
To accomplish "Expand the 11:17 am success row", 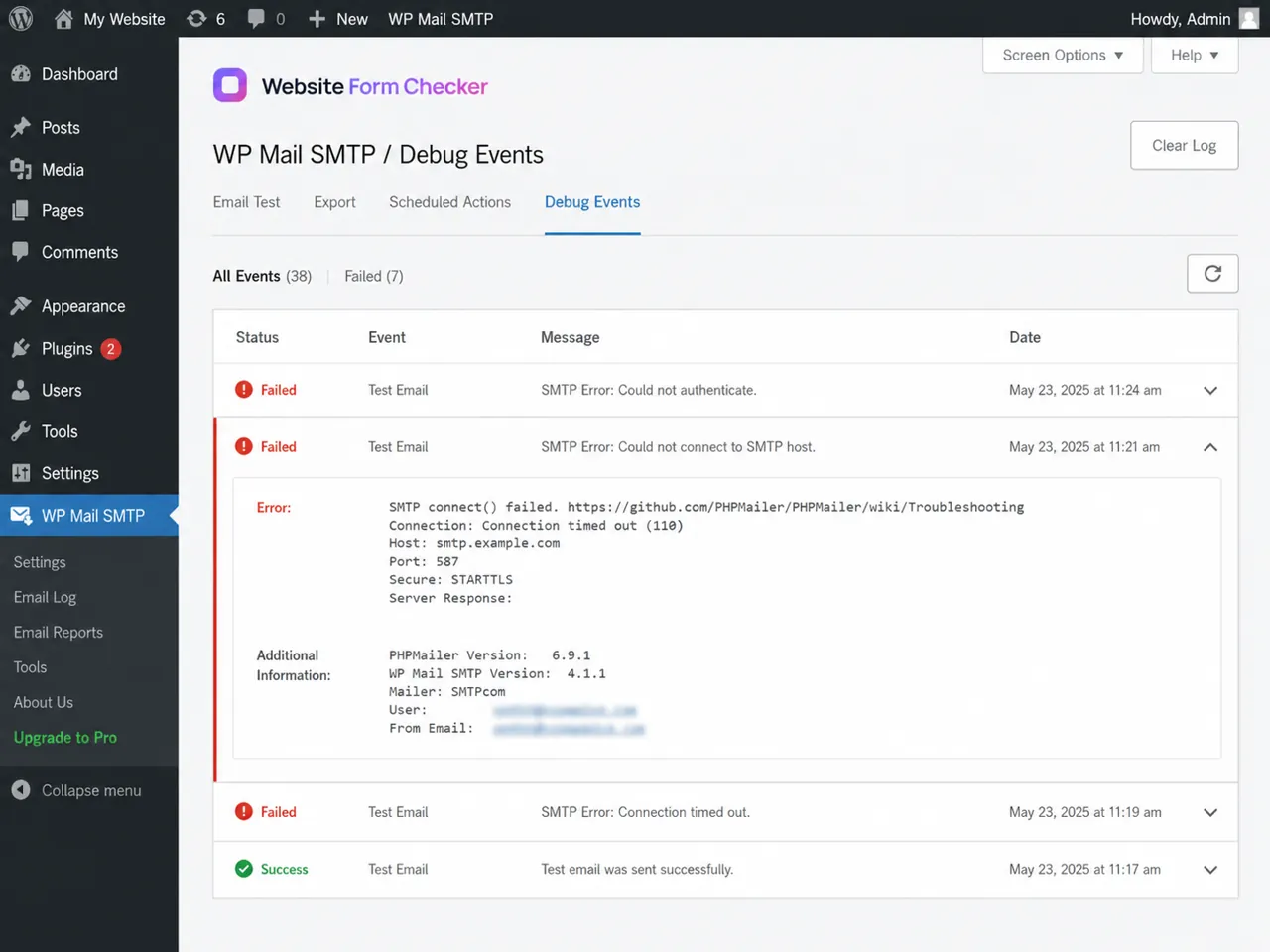I will point(1210,870).
